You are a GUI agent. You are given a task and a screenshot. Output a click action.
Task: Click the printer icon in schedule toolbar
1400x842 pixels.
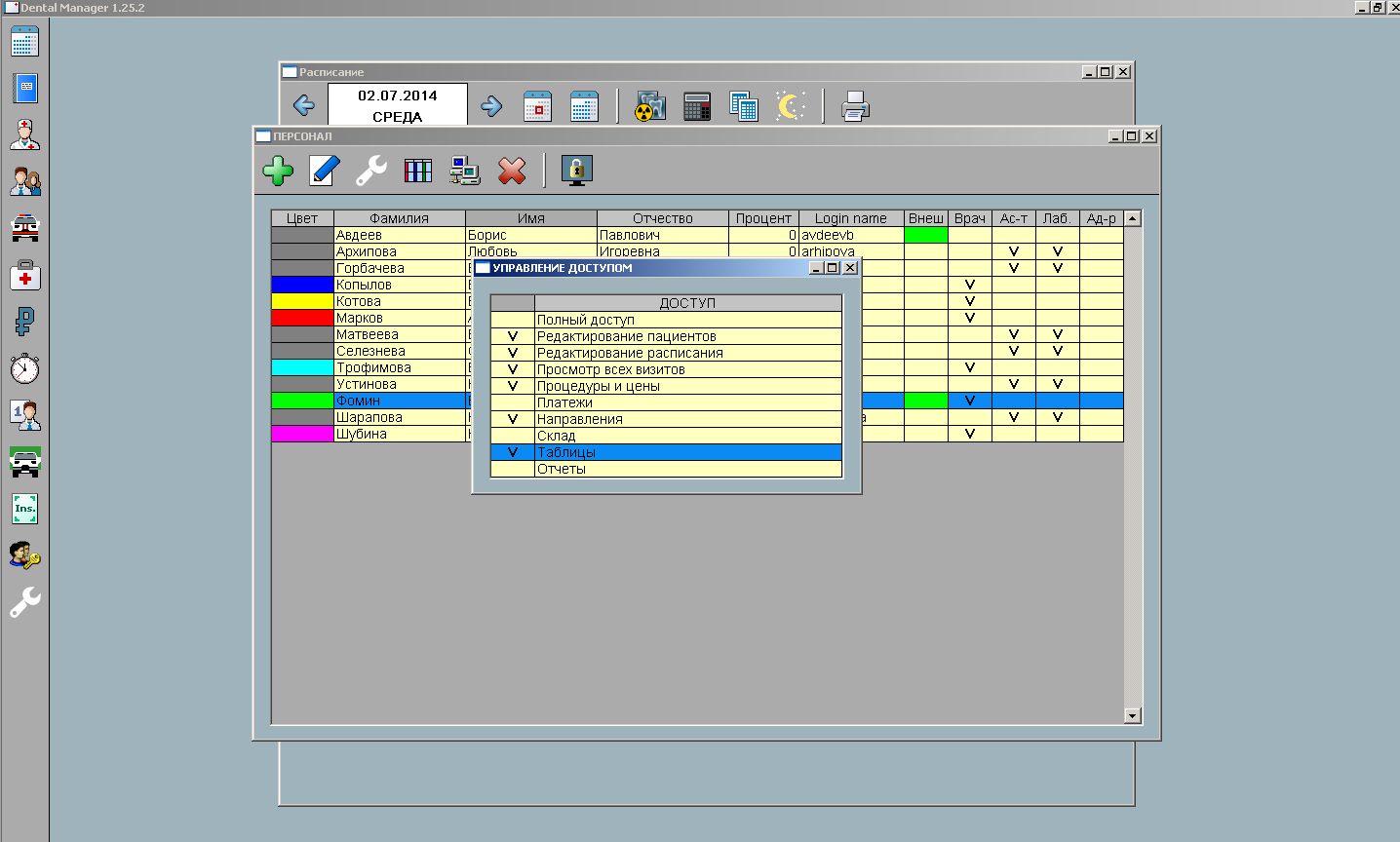point(855,106)
